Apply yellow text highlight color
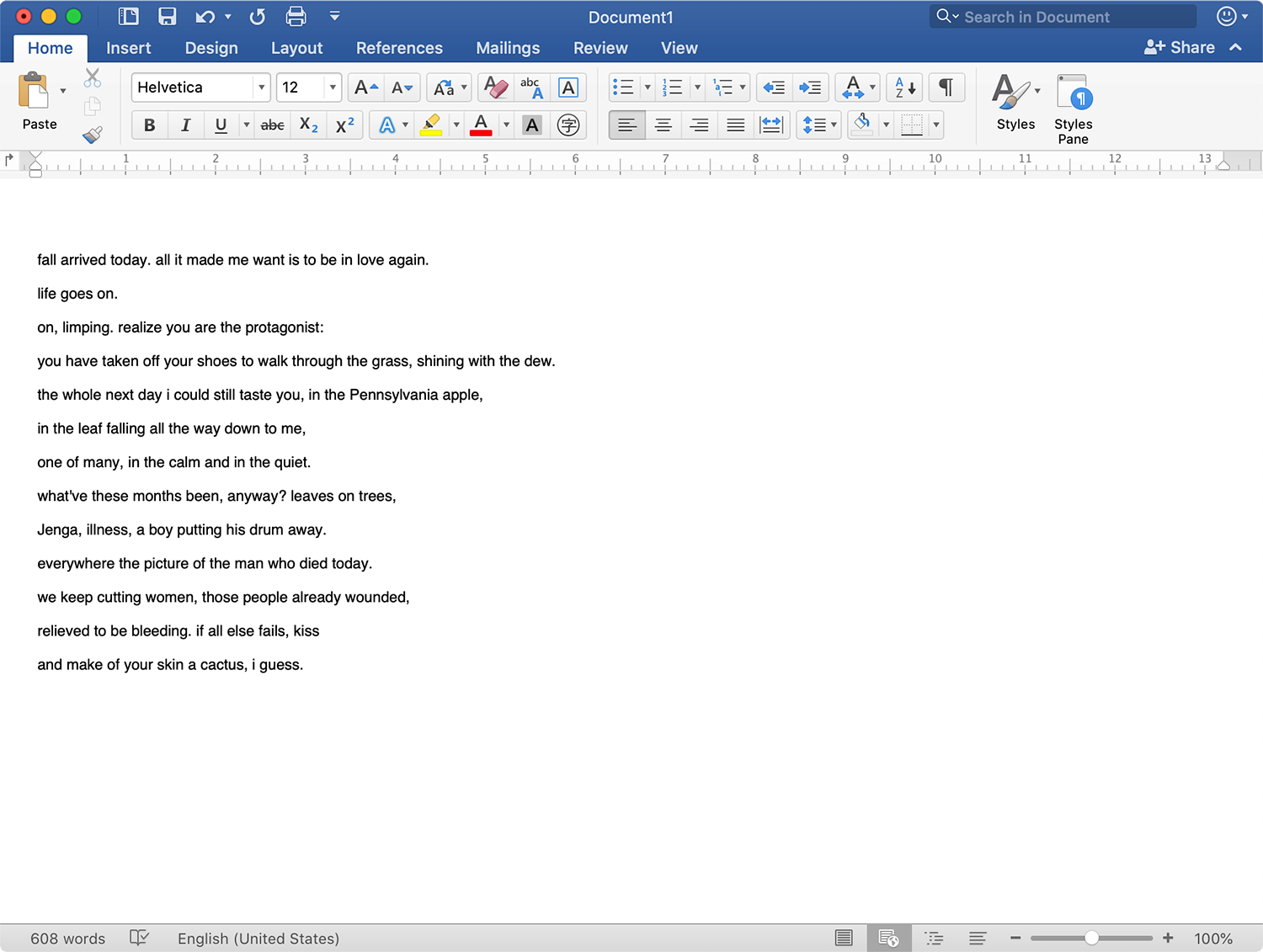The width and height of the screenshot is (1263, 952). pos(431,125)
